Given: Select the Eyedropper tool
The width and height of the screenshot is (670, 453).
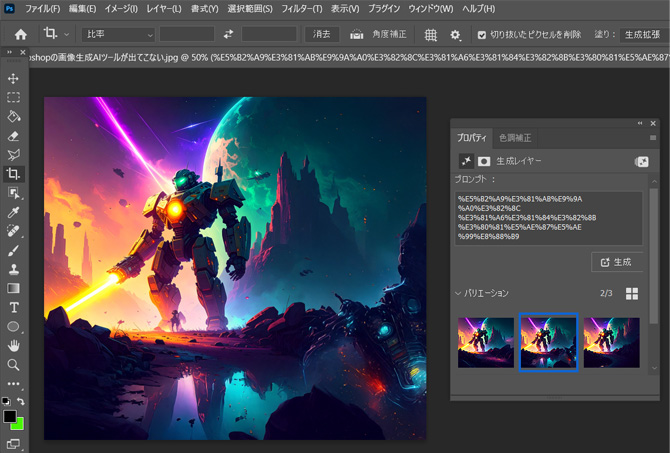Looking at the screenshot, I should pos(13,212).
